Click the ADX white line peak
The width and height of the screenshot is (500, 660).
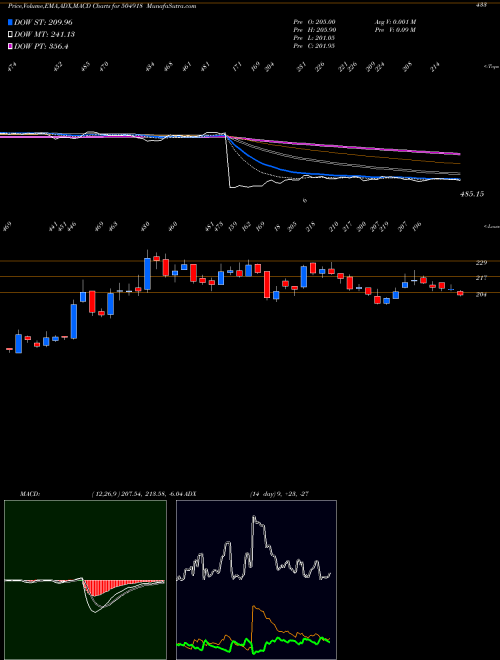[x=254, y=516]
